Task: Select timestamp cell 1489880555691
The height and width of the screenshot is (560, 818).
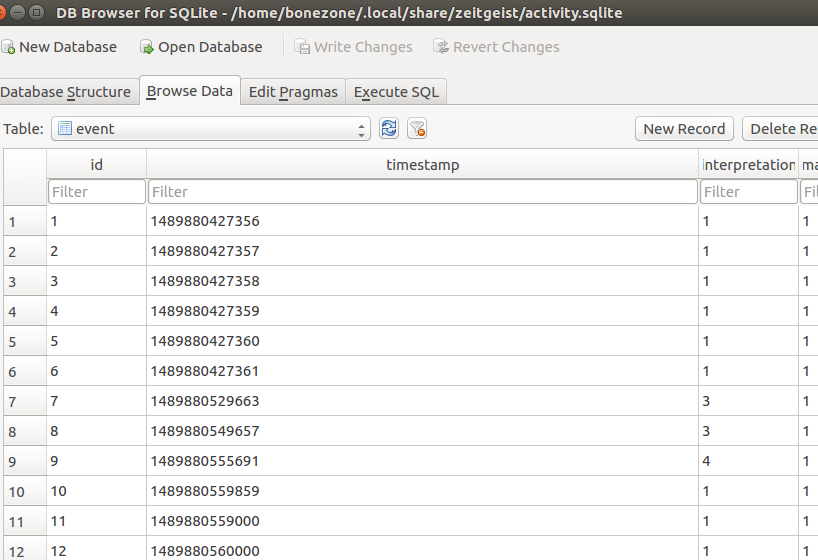Action: click(423, 461)
